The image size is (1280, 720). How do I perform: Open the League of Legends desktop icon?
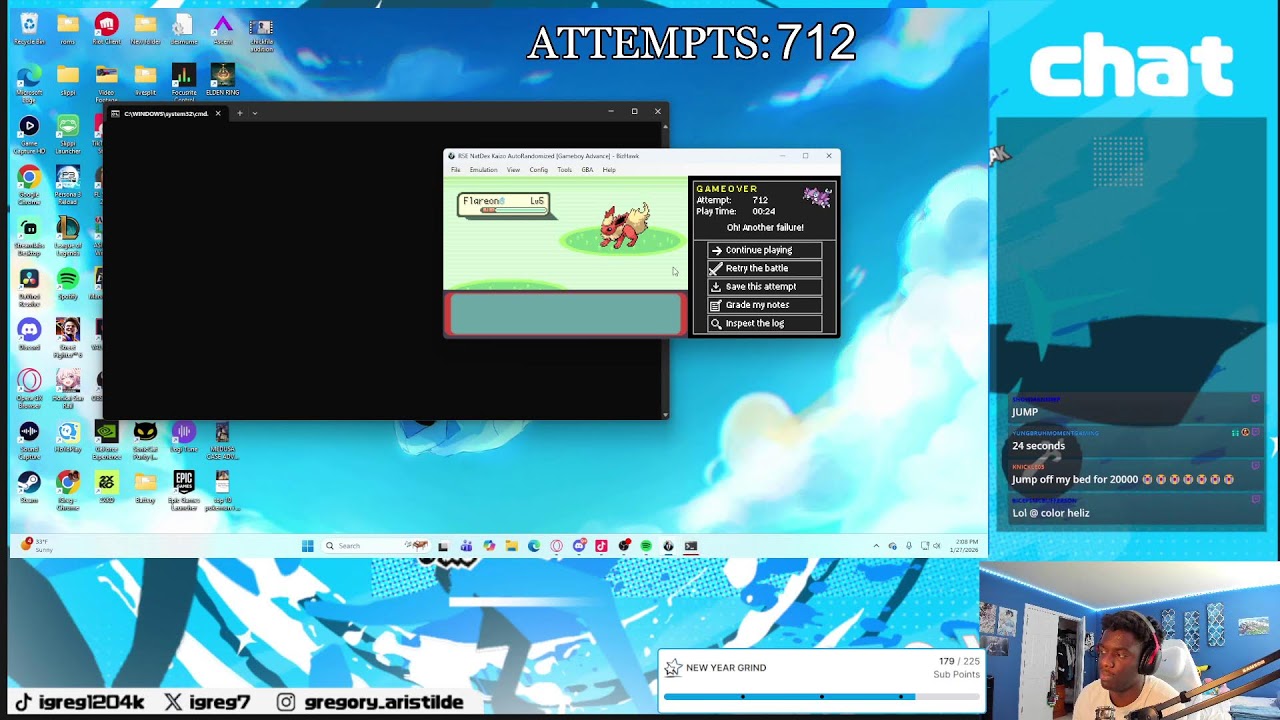(x=68, y=236)
